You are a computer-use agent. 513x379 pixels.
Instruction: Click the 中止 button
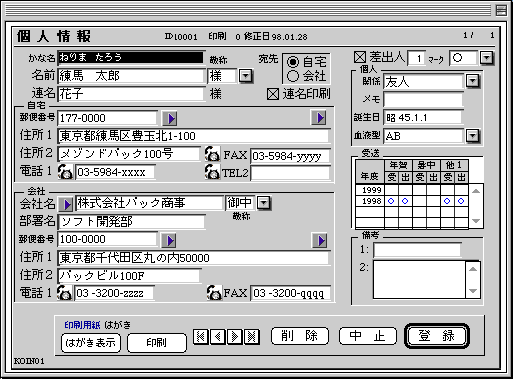pos(368,336)
